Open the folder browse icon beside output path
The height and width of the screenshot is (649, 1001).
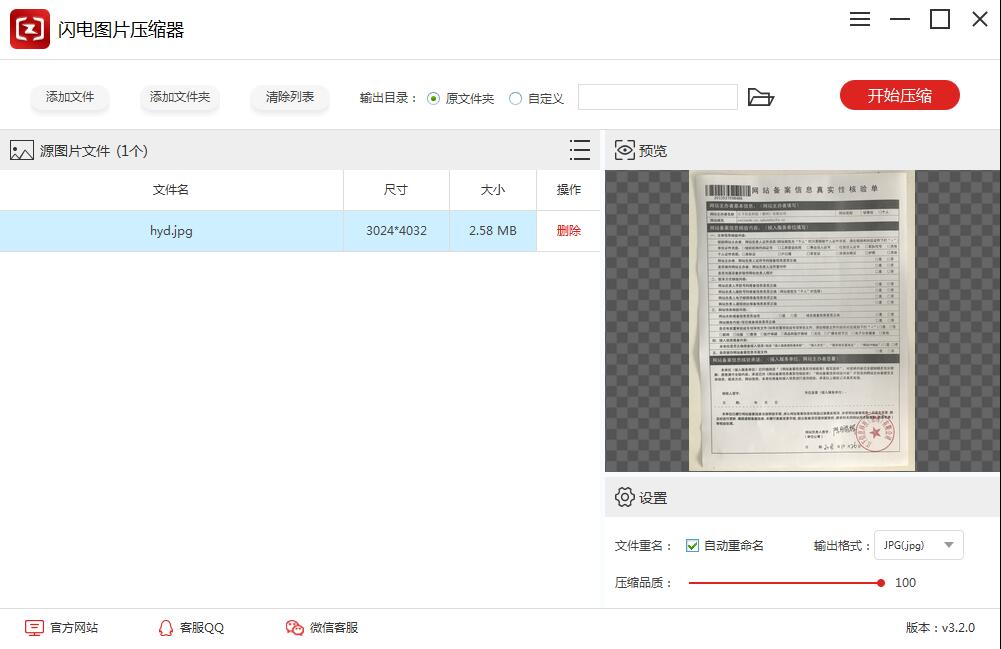point(762,98)
